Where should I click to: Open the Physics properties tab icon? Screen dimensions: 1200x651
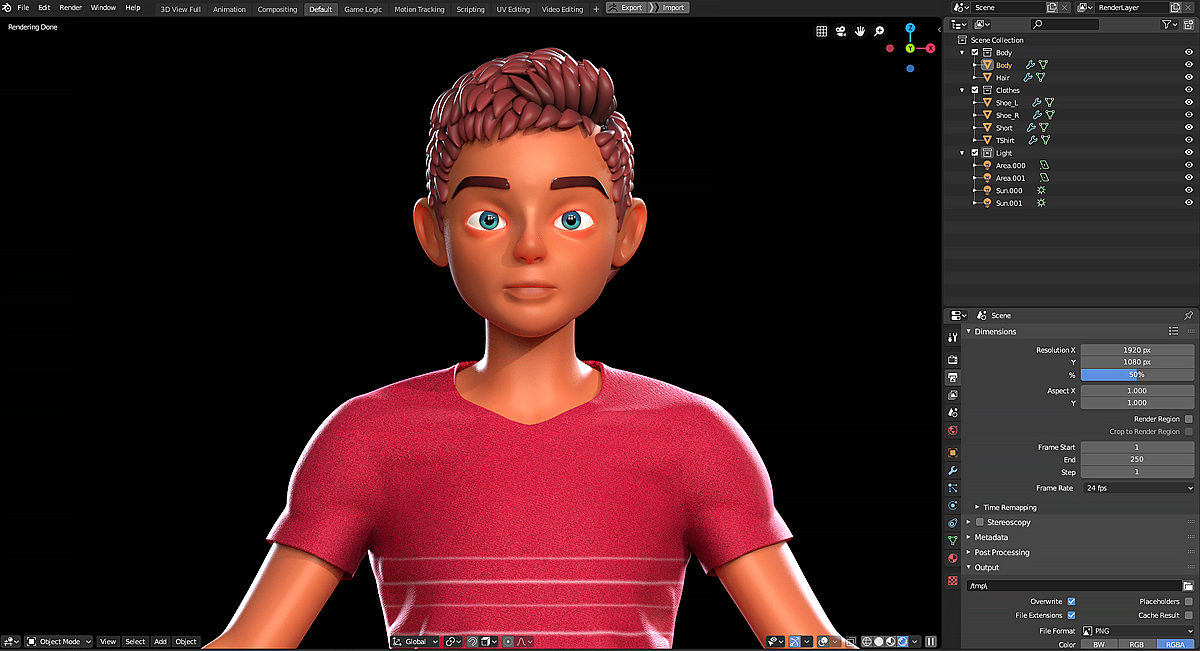coord(953,505)
